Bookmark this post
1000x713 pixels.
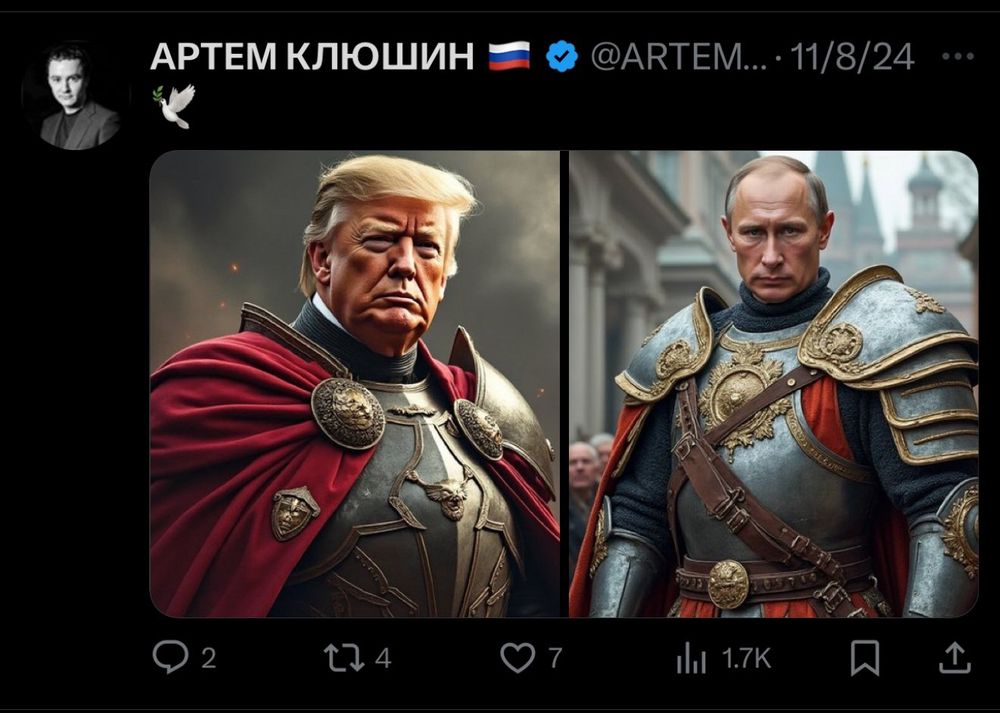tap(865, 658)
